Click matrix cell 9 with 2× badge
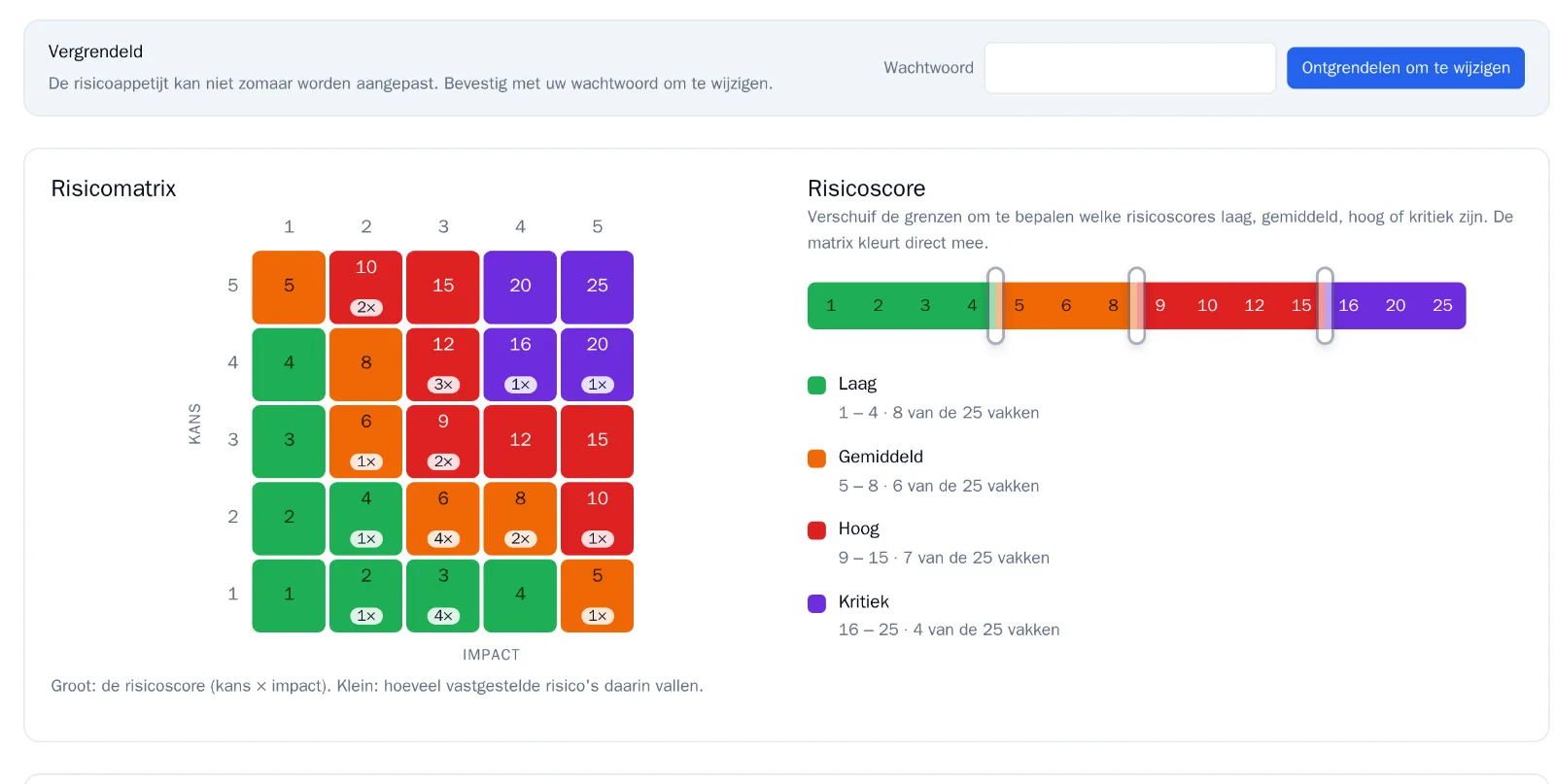 [443, 441]
